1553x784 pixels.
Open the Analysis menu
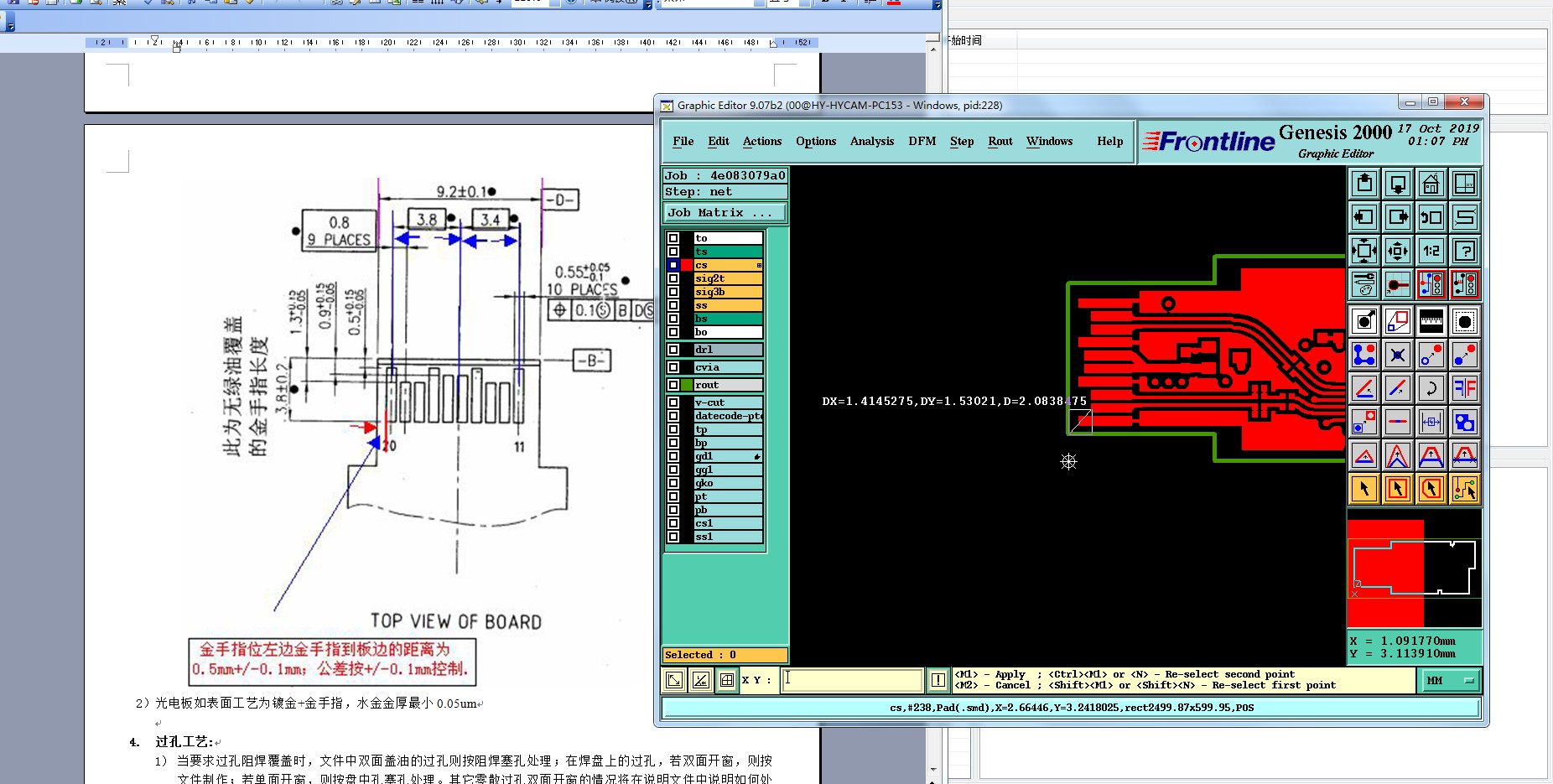pyautogui.click(x=872, y=142)
